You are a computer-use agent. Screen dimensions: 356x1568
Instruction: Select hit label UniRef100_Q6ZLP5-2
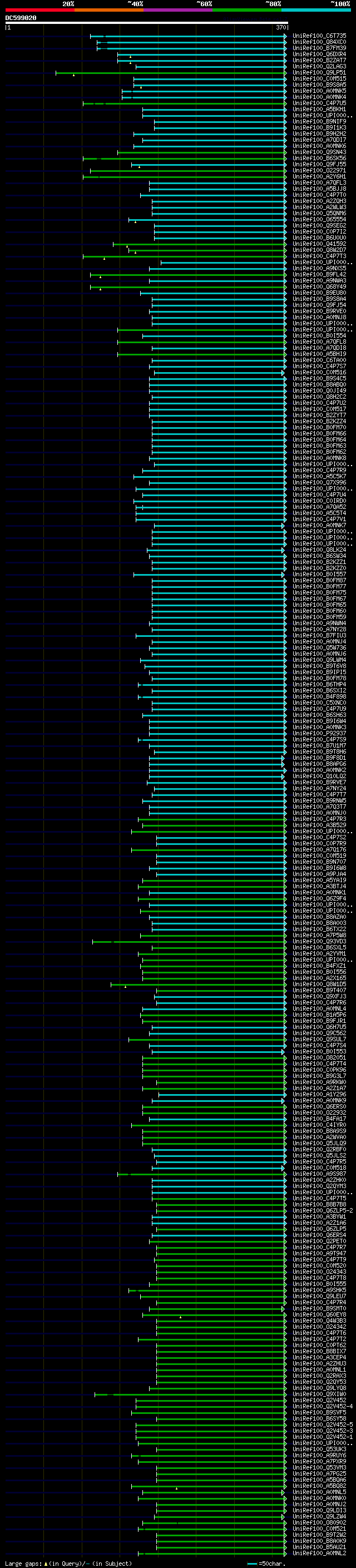click(323, 1211)
